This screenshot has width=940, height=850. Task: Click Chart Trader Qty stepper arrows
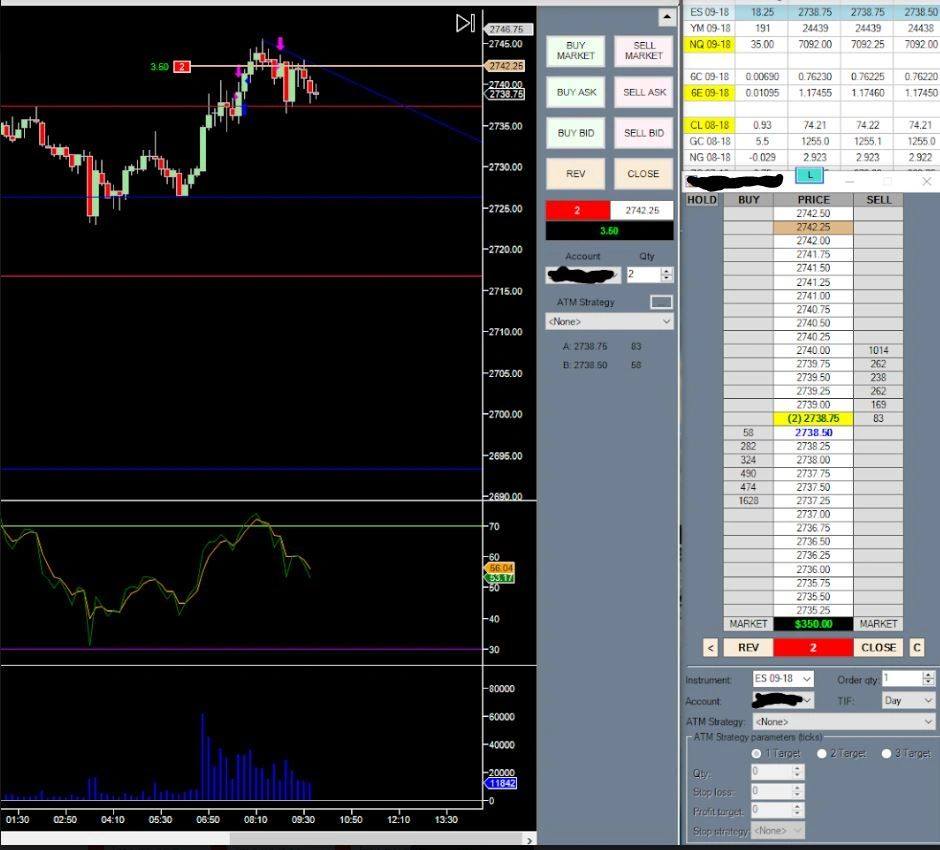pyautogui.click(x=666, y=275)
